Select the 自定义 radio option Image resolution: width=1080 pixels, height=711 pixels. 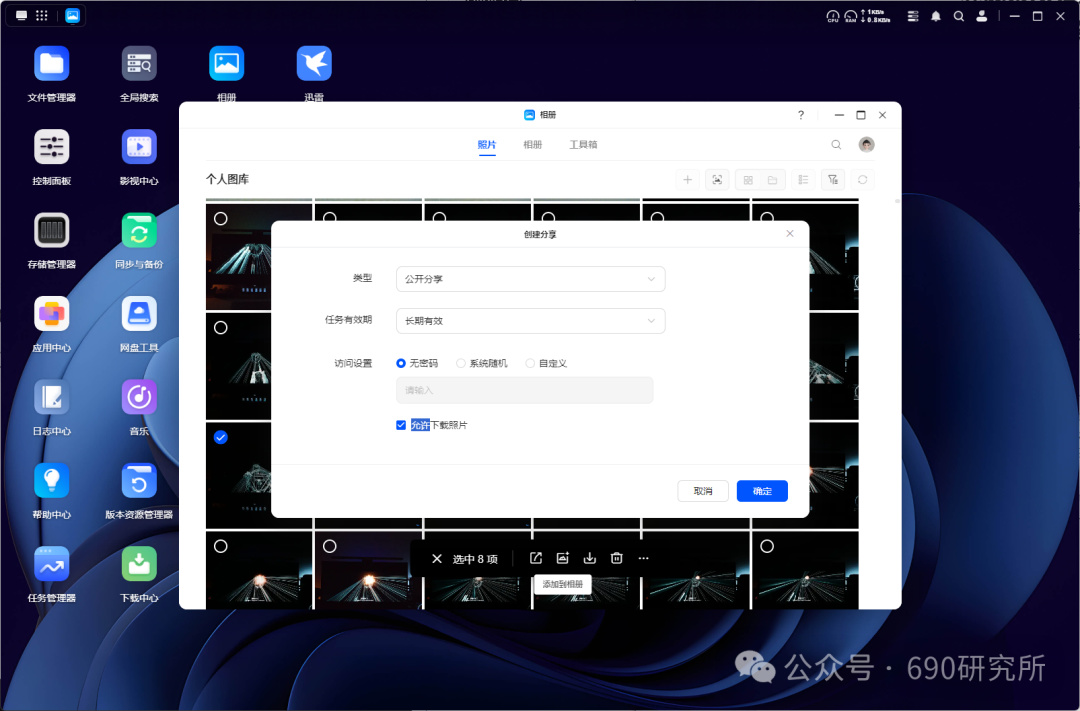pyautogui.click(x=530, y=363)
